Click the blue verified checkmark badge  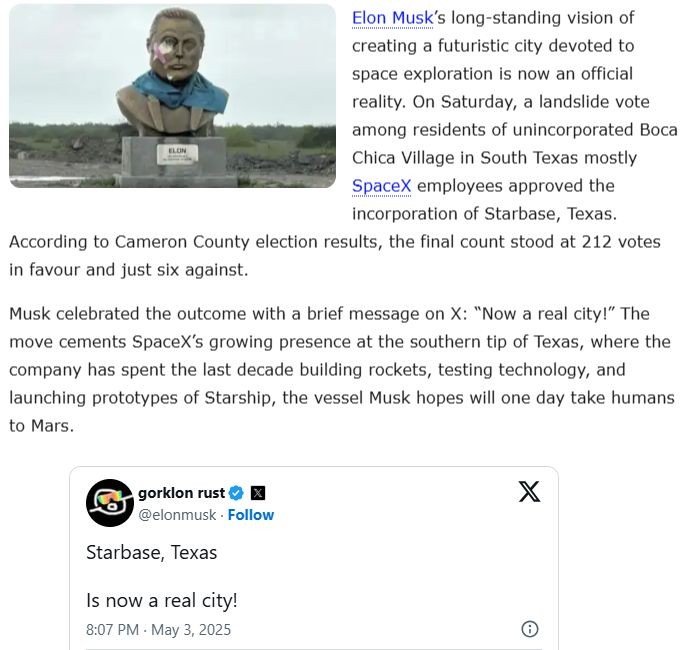[x=236, y=493]
